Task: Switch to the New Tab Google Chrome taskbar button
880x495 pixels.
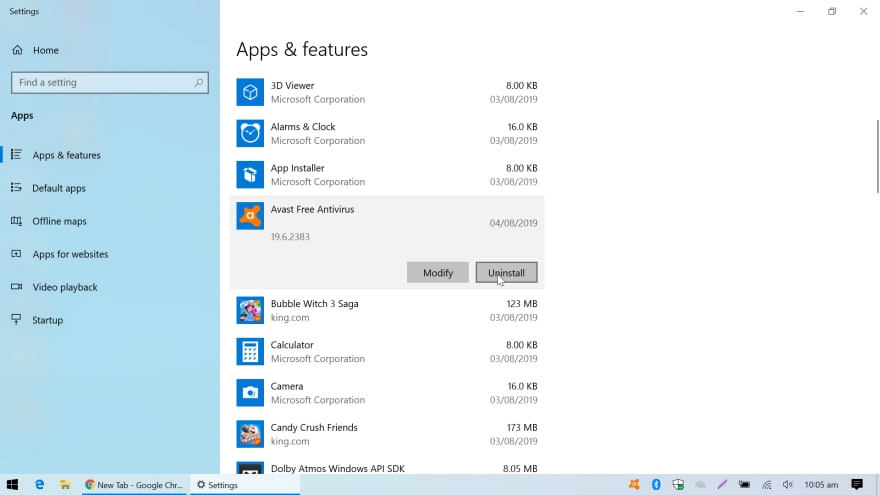Action: [x=134, y=484]
